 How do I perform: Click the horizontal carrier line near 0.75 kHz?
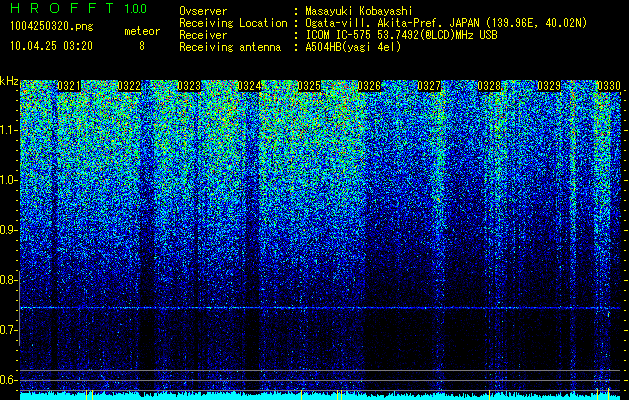click(320, 308)
